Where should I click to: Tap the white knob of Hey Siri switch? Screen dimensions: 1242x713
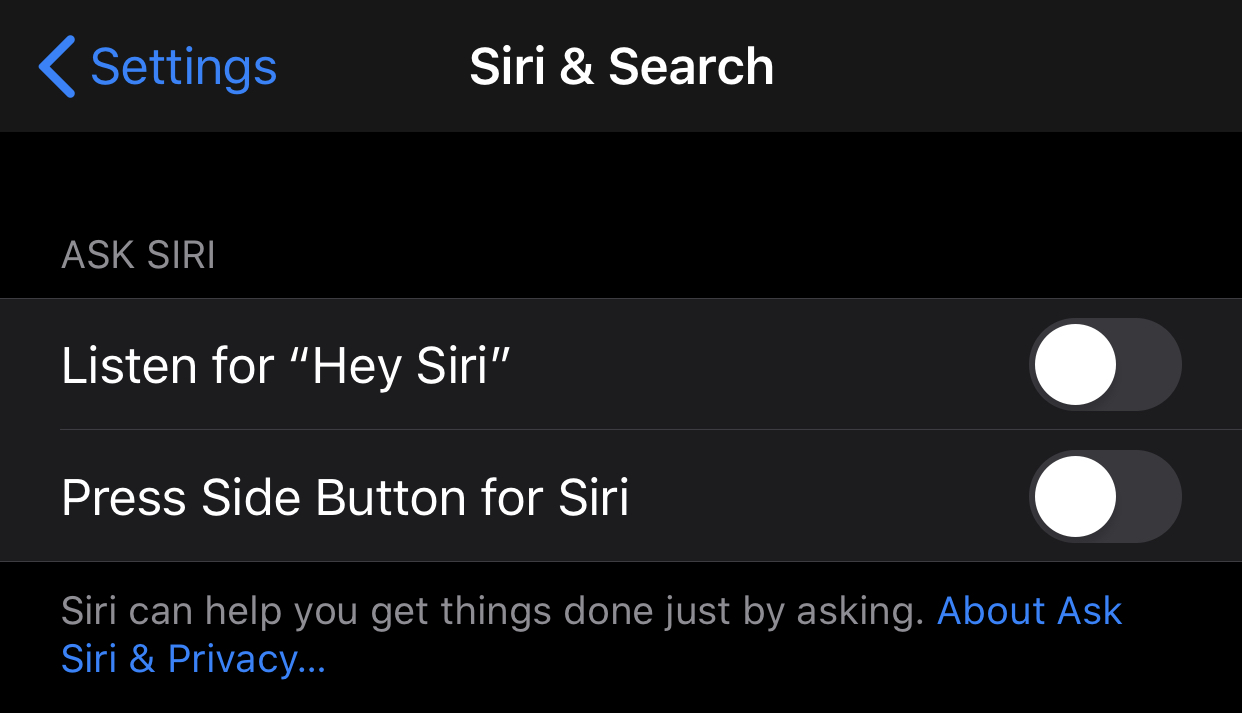1075,365
